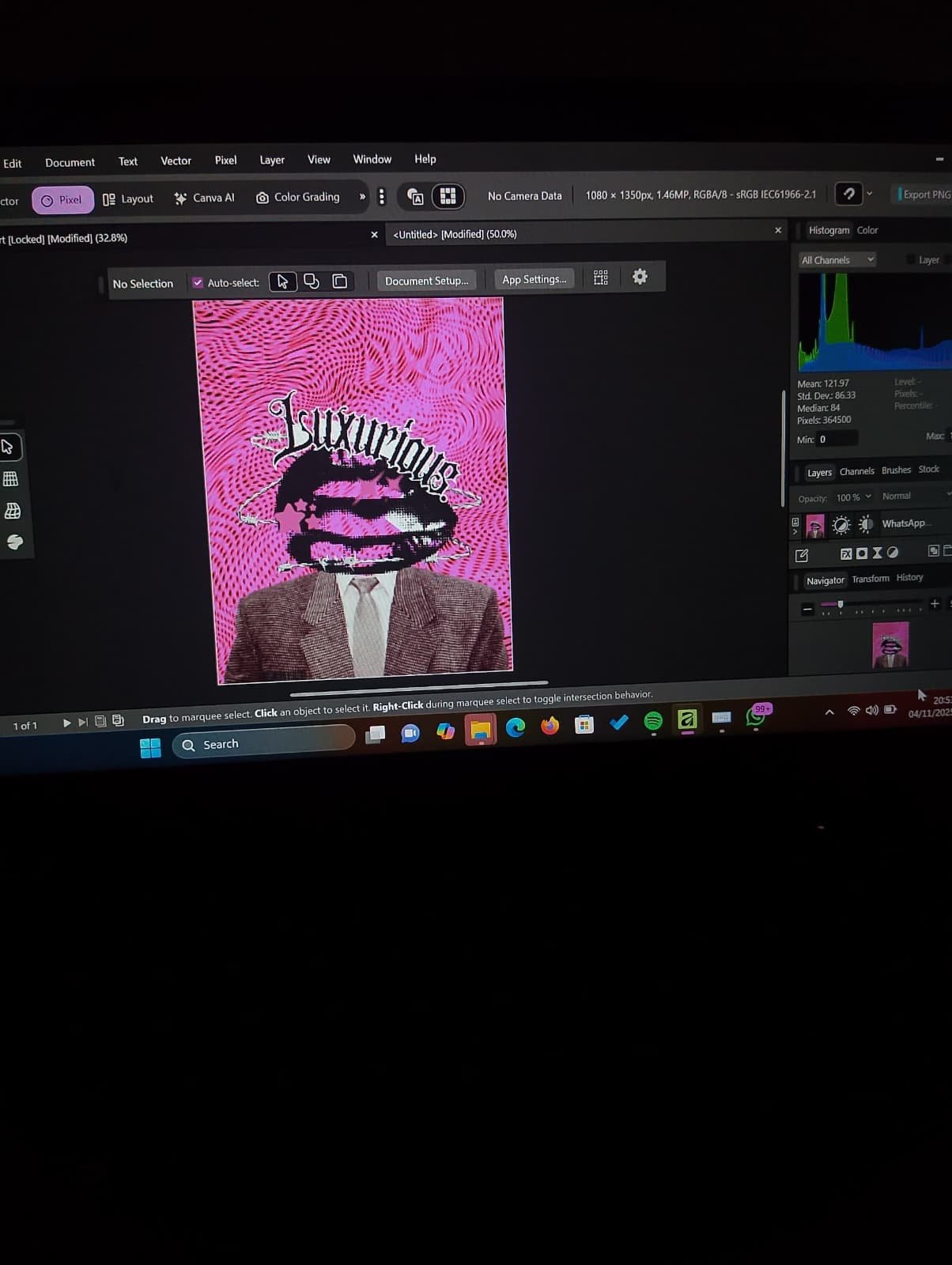Click the histogram Min value field

[837, 439]
